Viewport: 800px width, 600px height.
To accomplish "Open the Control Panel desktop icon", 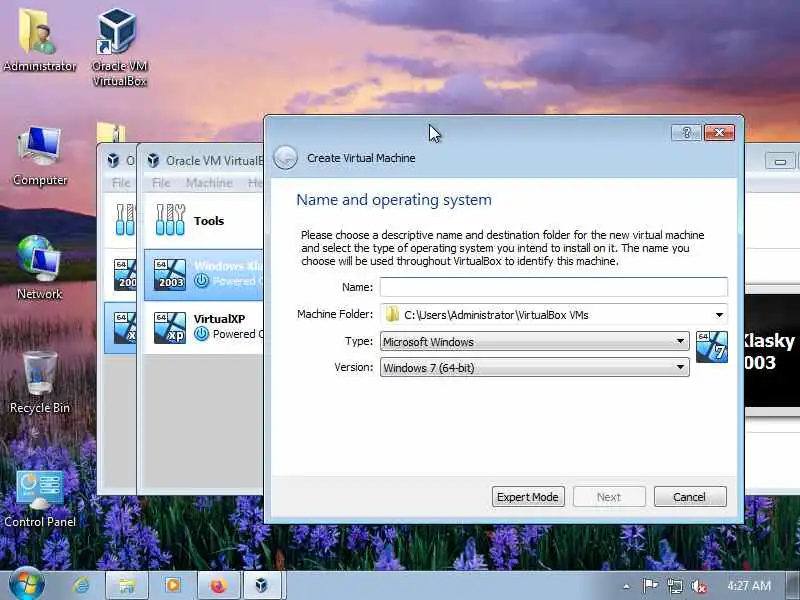I will [39, 499].
